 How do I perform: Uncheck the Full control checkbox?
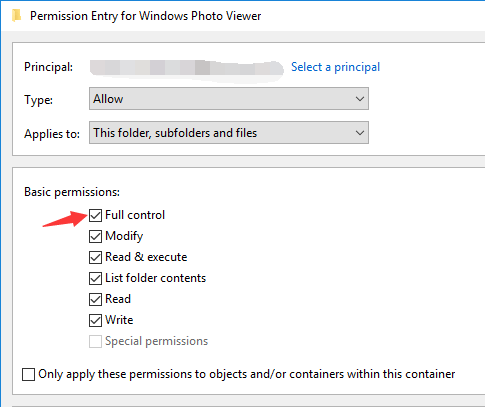click(x=95, y=215)
